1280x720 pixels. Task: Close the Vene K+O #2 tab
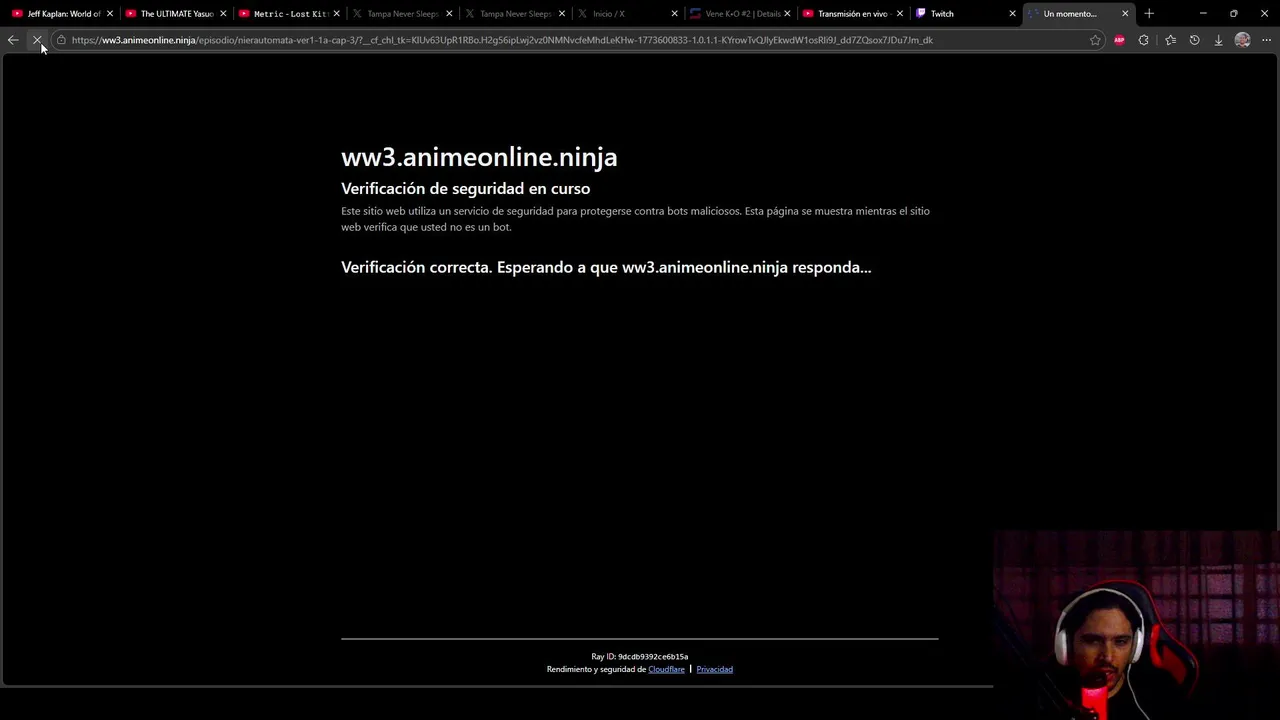pos(788,14)
